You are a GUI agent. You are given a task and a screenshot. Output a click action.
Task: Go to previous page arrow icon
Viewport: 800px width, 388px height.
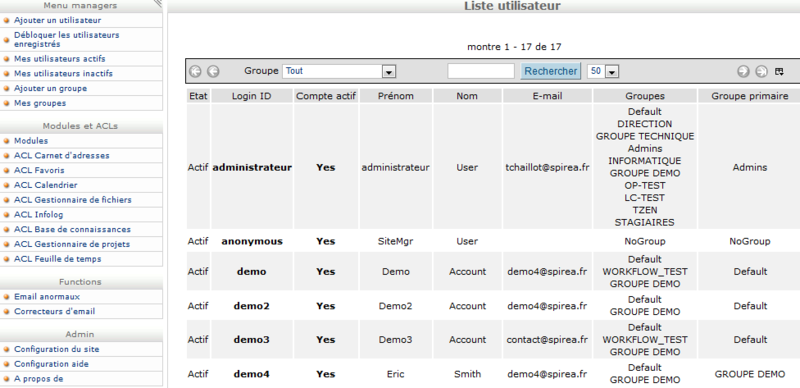click(213, 71)
